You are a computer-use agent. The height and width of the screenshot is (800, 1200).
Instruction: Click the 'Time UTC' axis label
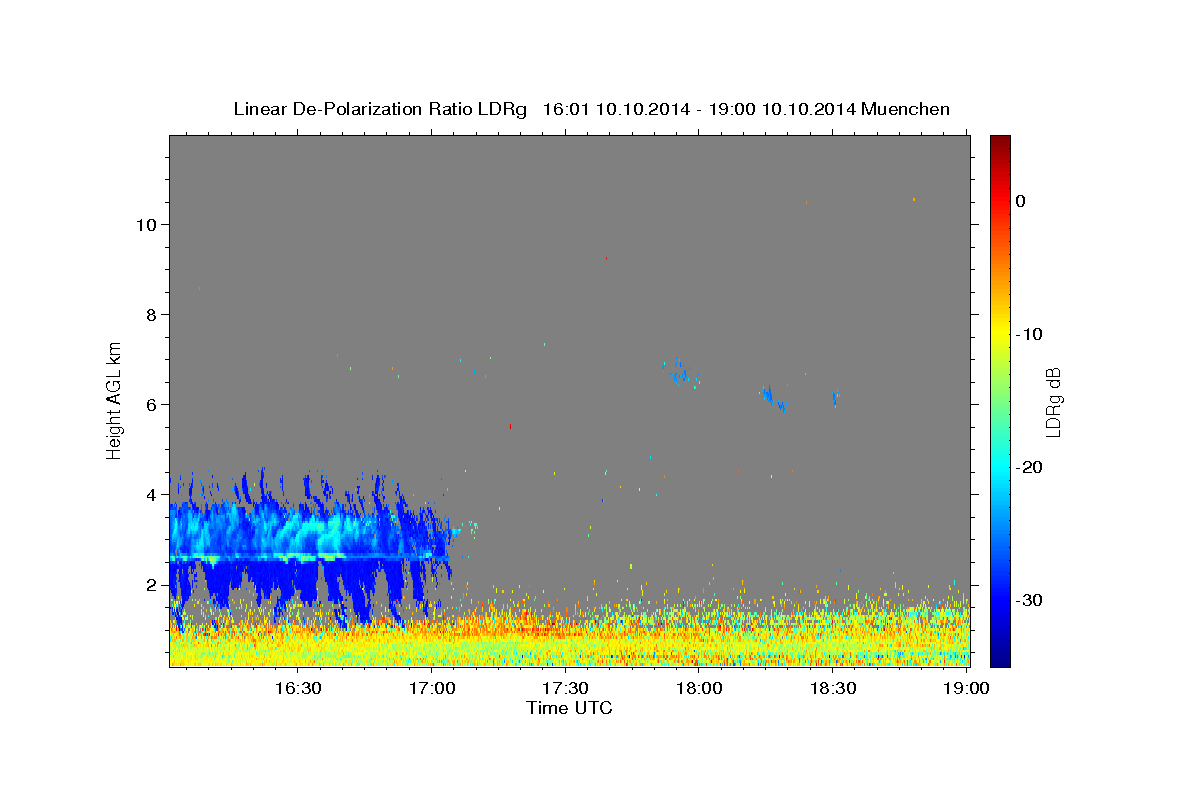click(x=569, y=708)
